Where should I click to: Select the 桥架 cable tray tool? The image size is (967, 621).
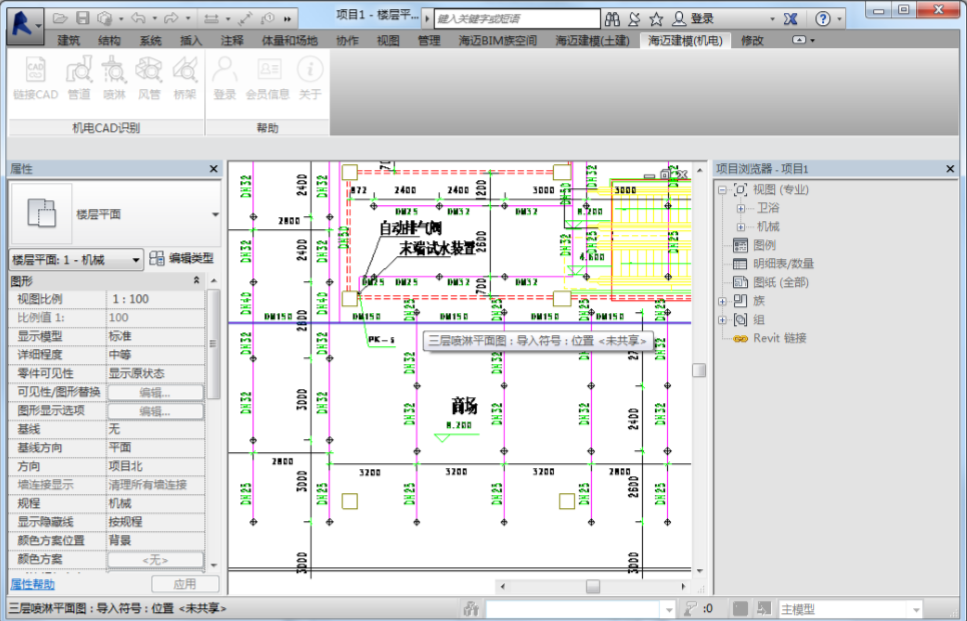(184, 78)
